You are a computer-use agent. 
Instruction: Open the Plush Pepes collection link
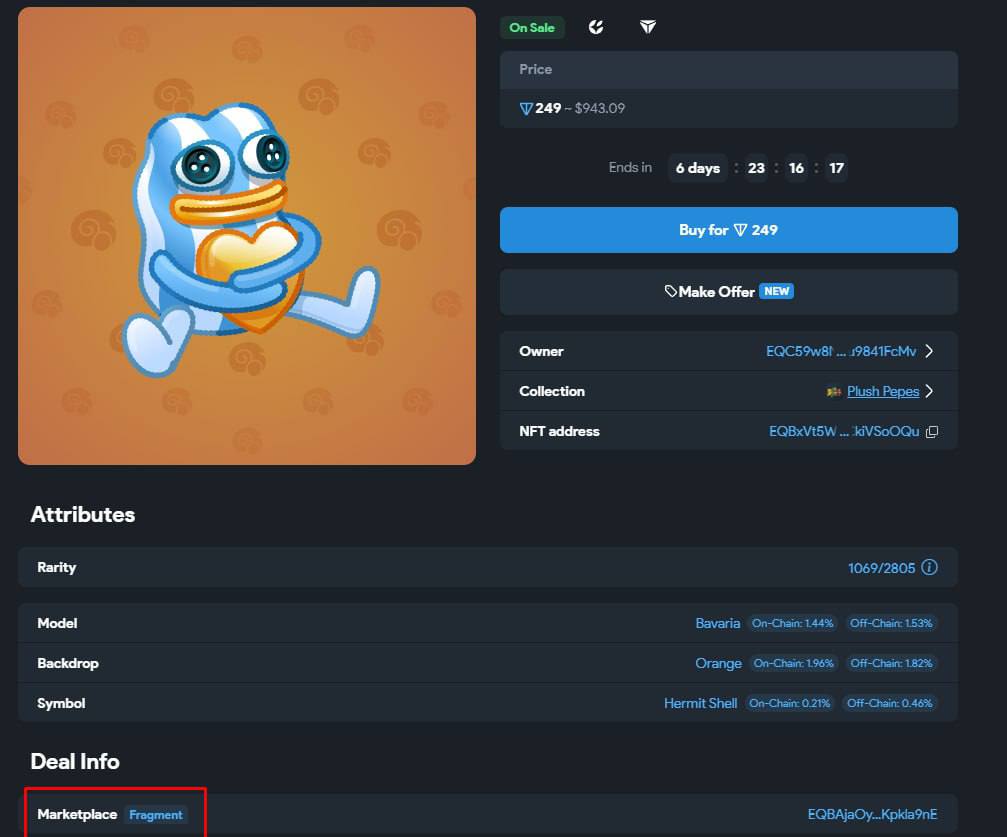pyautogui.click(x=882, y=391)
